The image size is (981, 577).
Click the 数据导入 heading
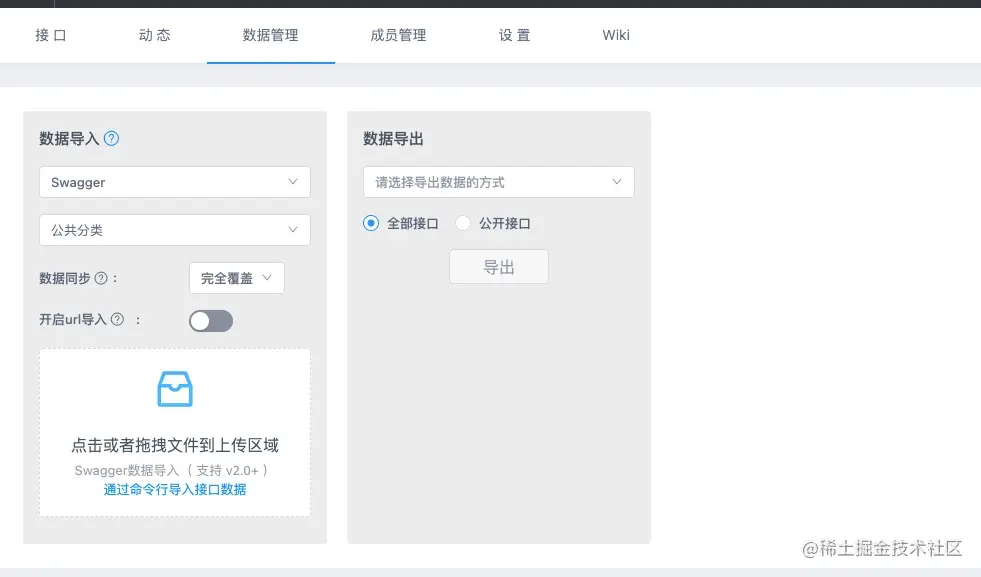[x=69, y=138]
